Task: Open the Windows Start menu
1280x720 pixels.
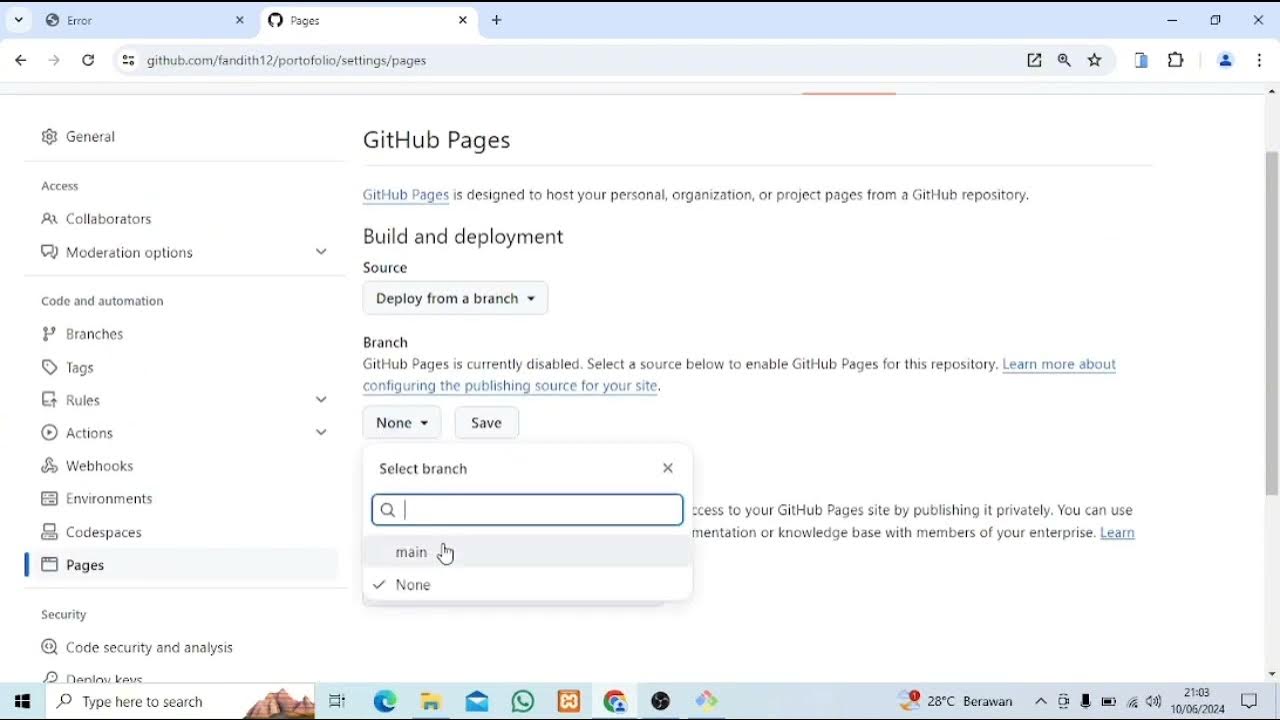Action: tap(23, 701)
